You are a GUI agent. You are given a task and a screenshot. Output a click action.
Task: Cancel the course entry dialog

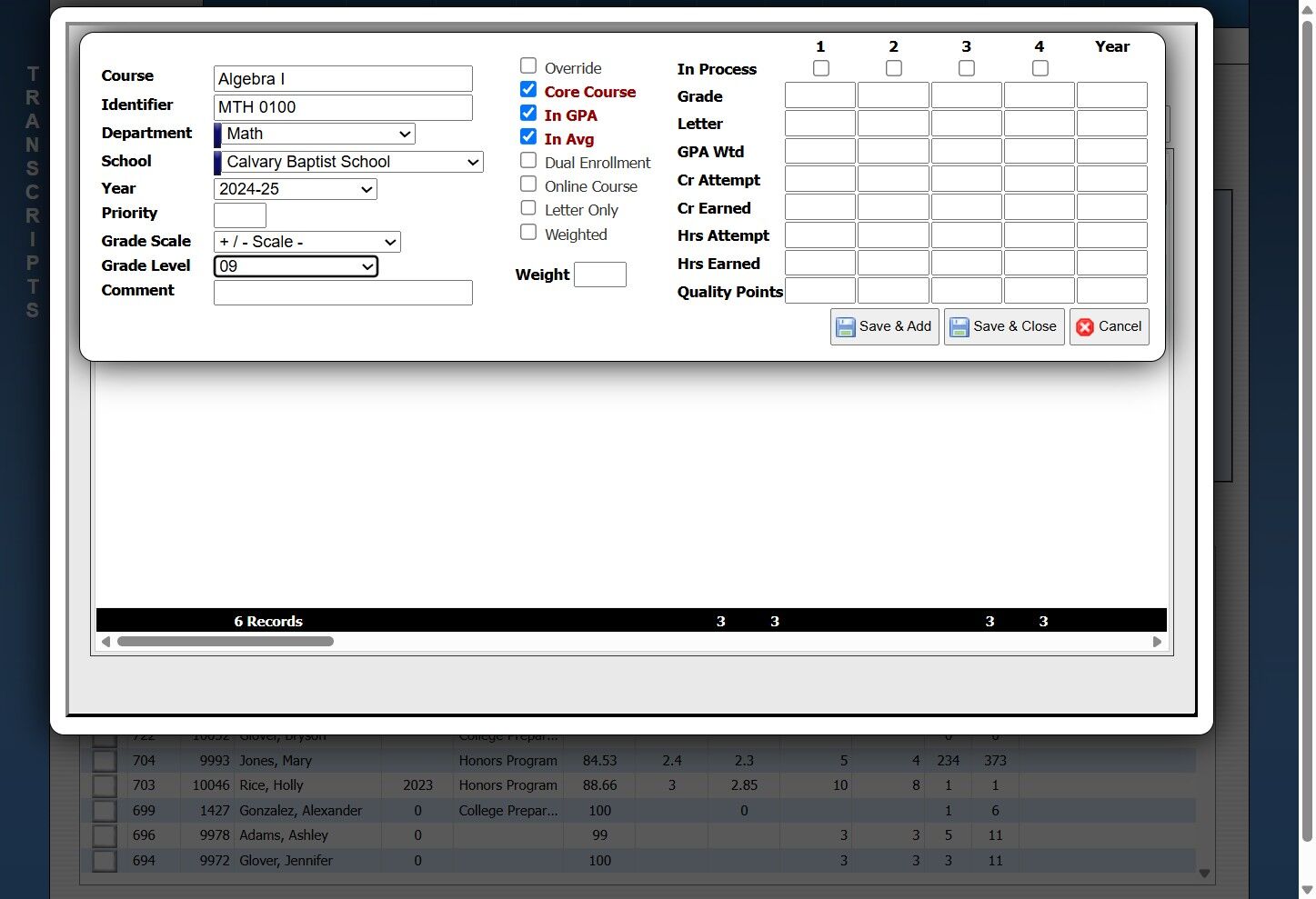[1109, 326]
